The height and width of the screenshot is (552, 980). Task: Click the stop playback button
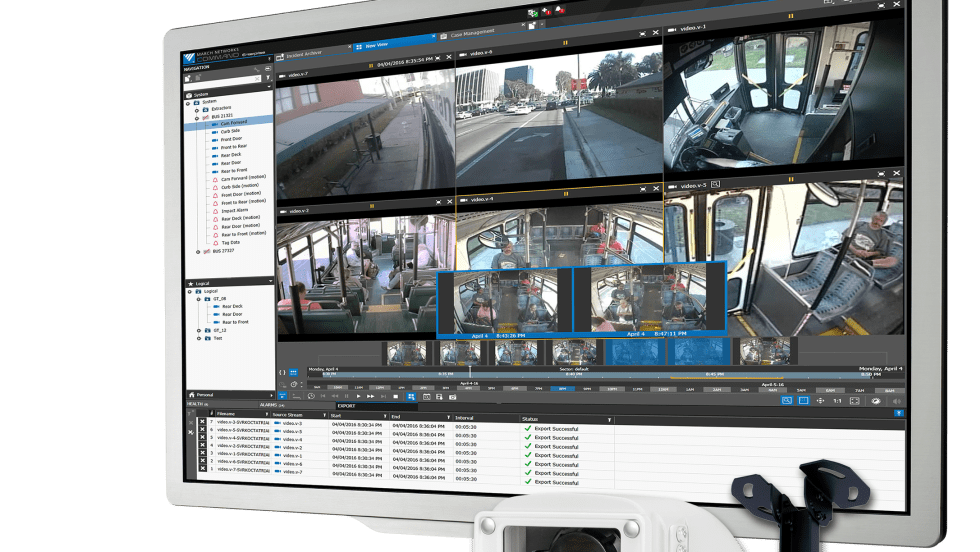pos(395,396)
